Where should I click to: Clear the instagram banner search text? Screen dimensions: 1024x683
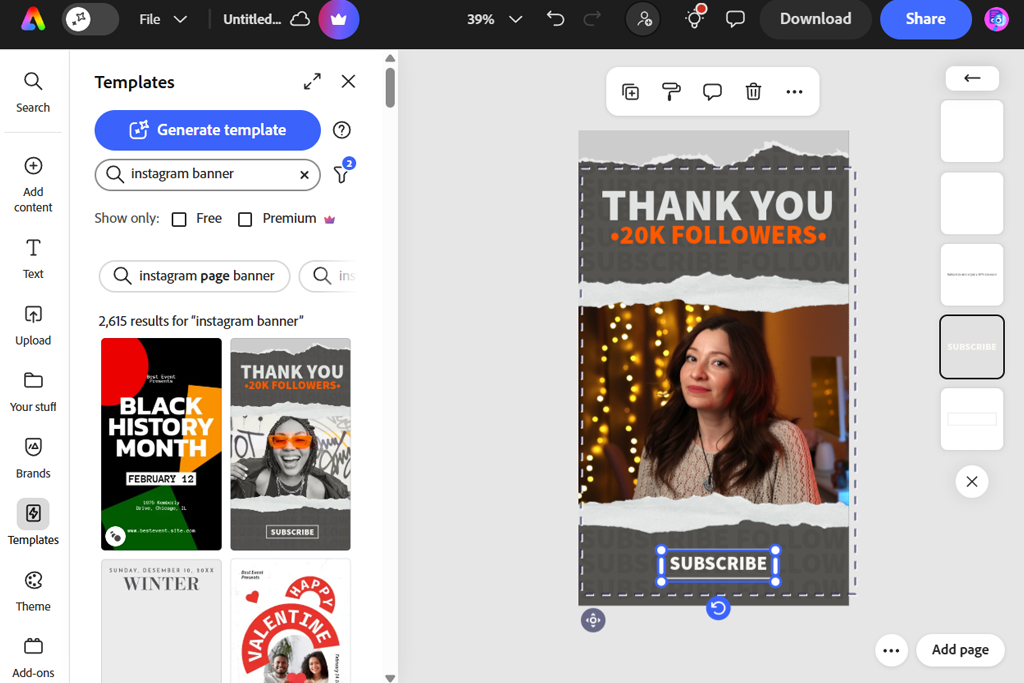click(x=304, y=174)
